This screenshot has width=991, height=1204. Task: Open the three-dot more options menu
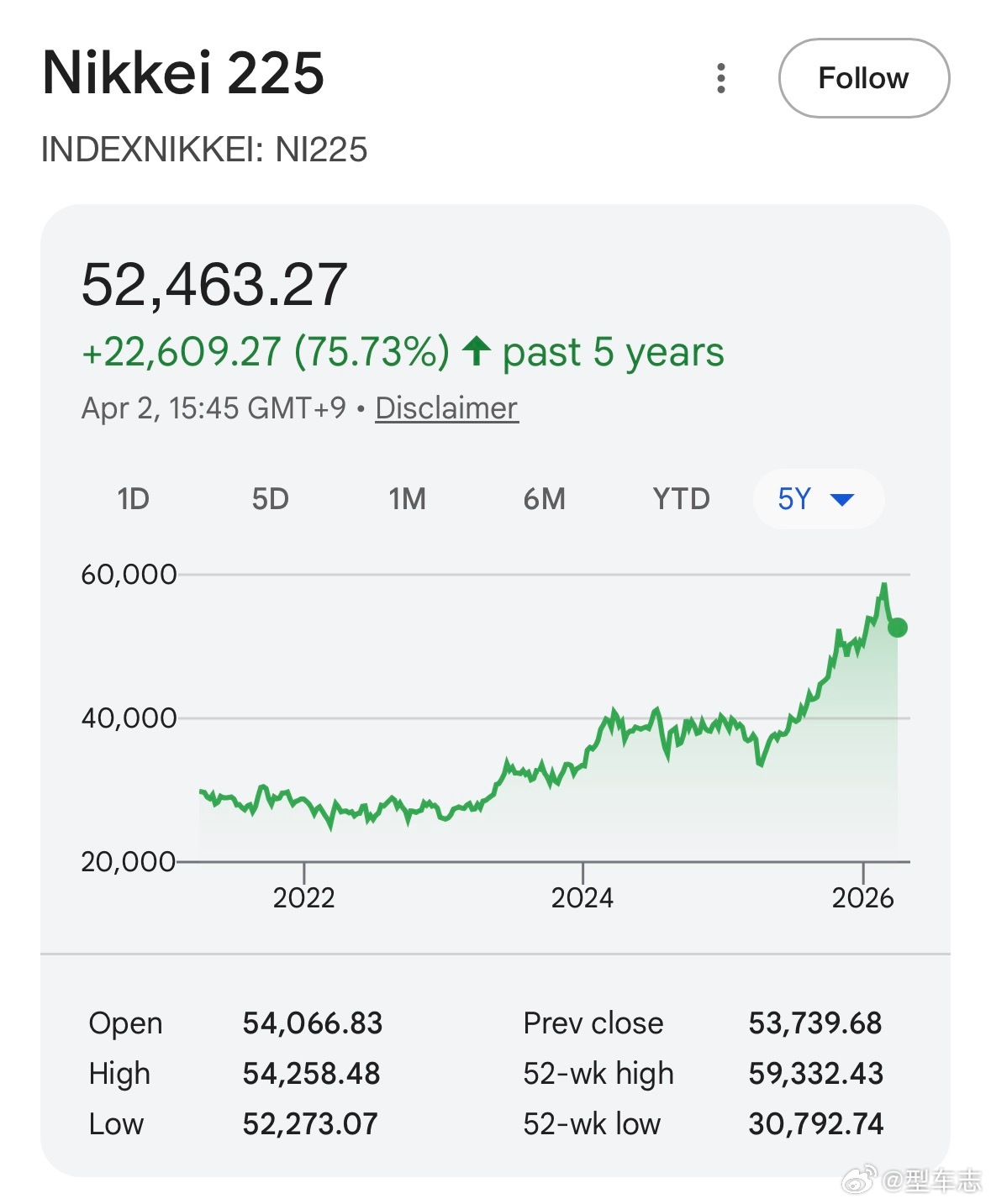[720, 78]
